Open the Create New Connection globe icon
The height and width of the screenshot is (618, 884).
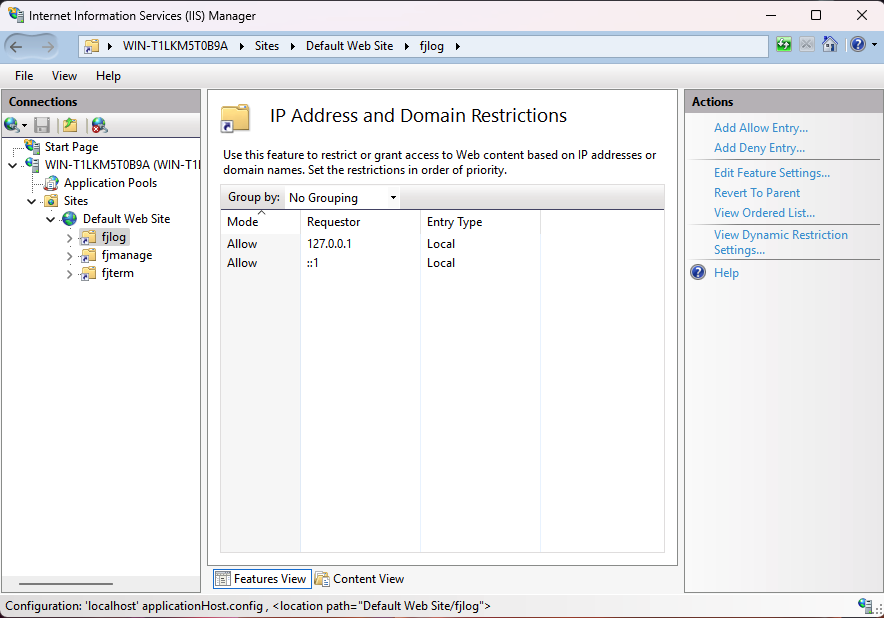pos(13,124)
